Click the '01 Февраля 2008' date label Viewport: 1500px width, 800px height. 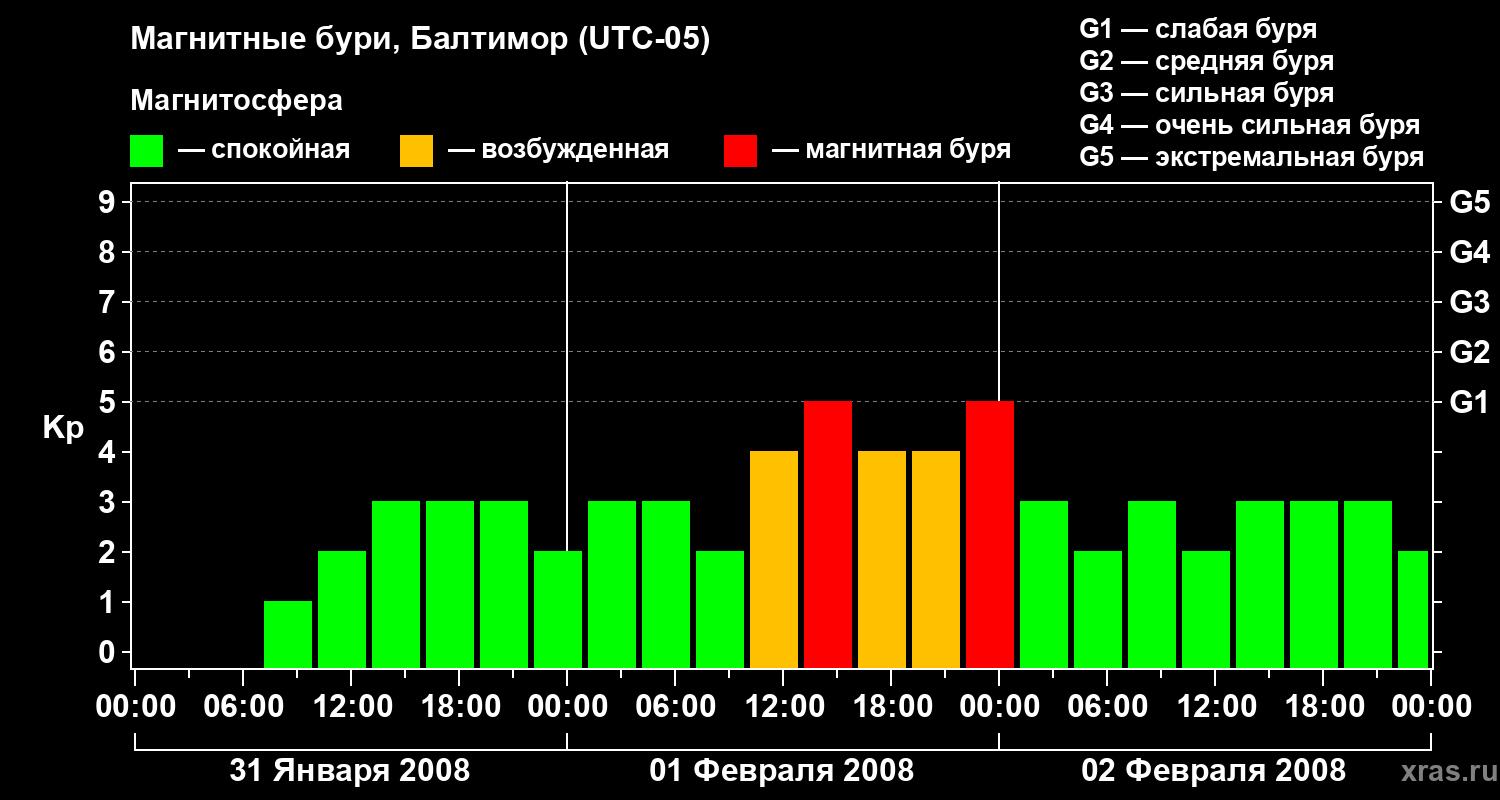click(x=782, y=771)
